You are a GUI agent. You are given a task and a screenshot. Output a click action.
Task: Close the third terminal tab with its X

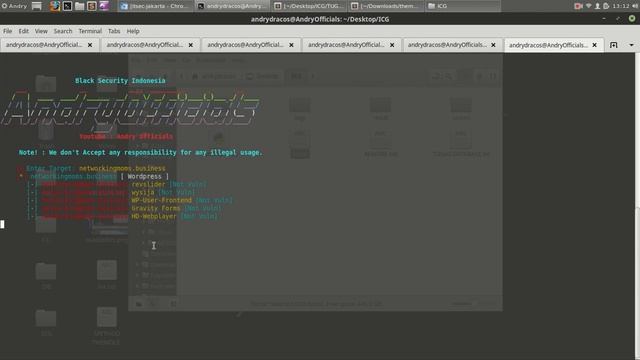click(291, 45)
